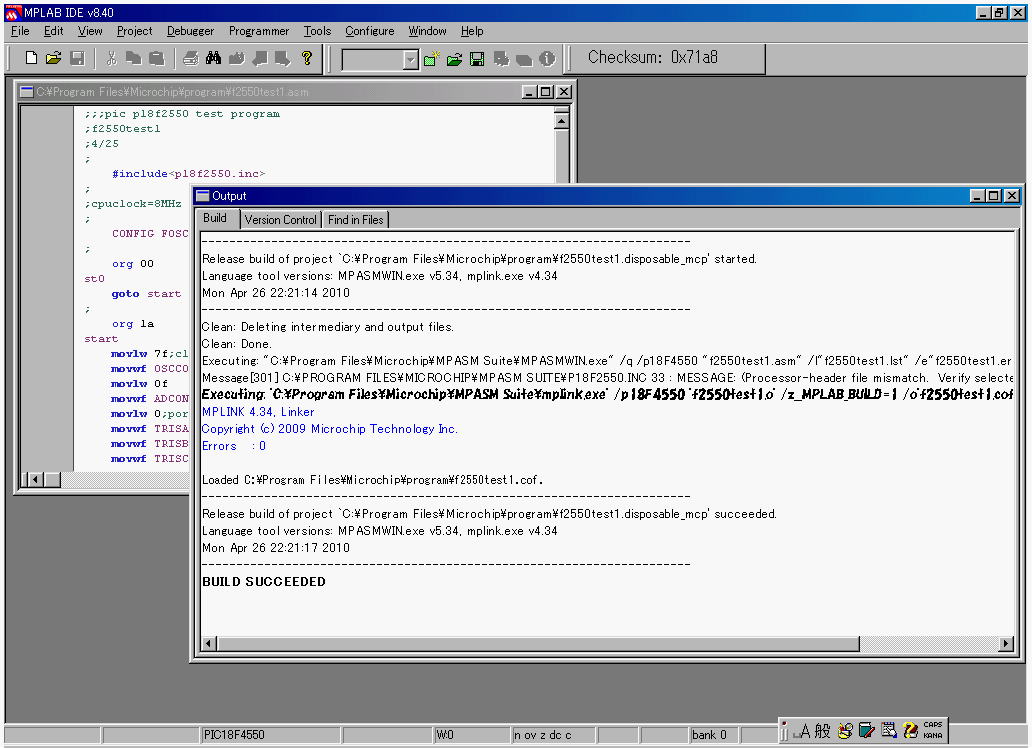This screenshot has height=748, width=1032.
Task: Click the editor window's scroll up arrow
Action: coord(561,121)
